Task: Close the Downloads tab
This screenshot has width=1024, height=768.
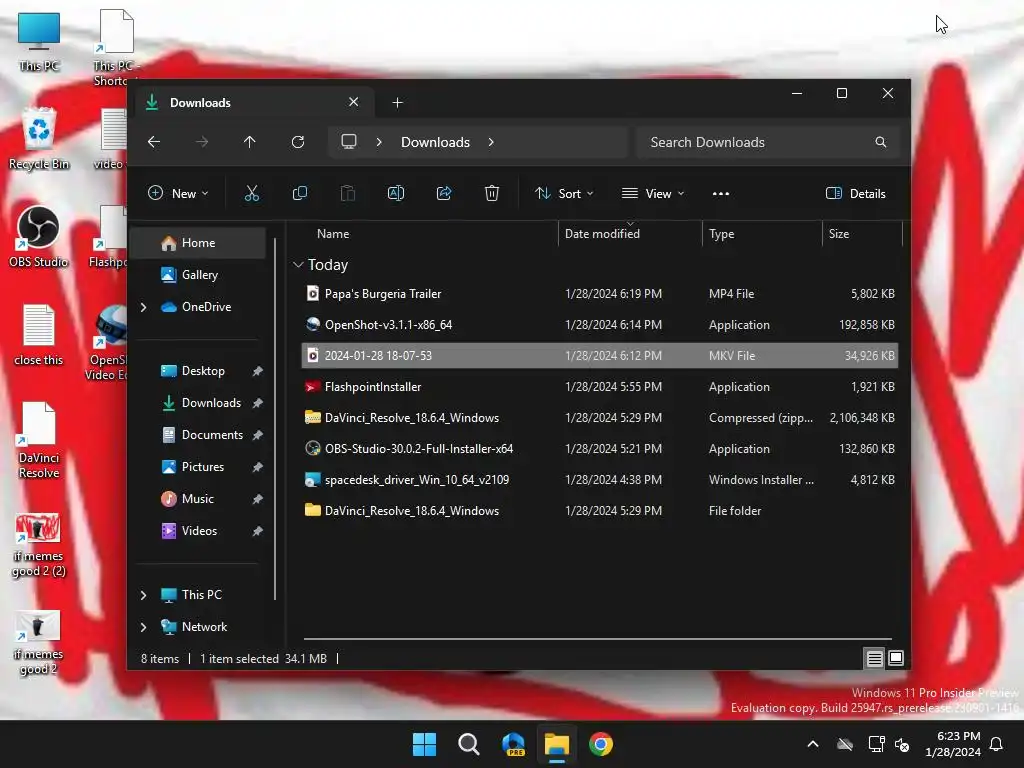Action: tap(353, 102)
